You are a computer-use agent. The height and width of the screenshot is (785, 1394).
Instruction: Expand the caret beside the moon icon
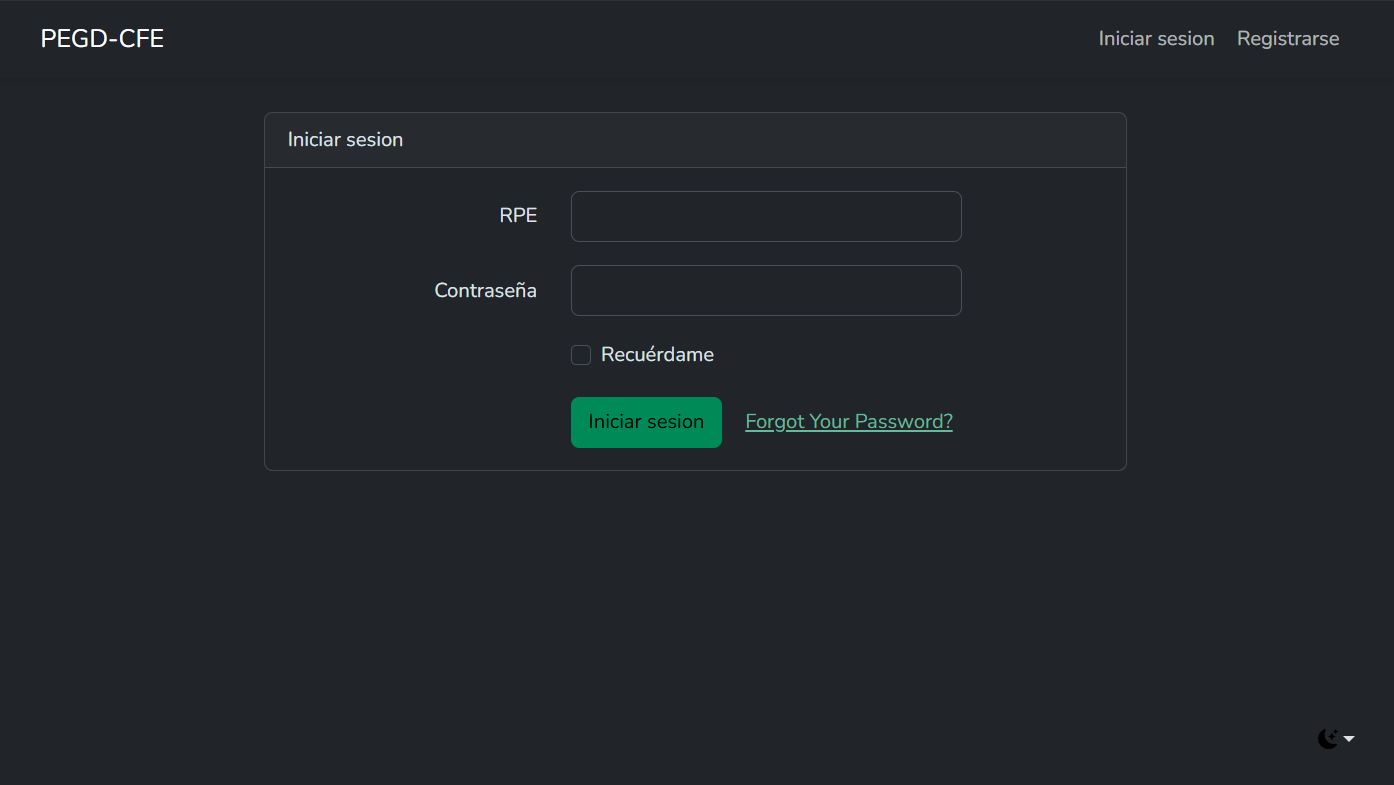pos(1349,739)
